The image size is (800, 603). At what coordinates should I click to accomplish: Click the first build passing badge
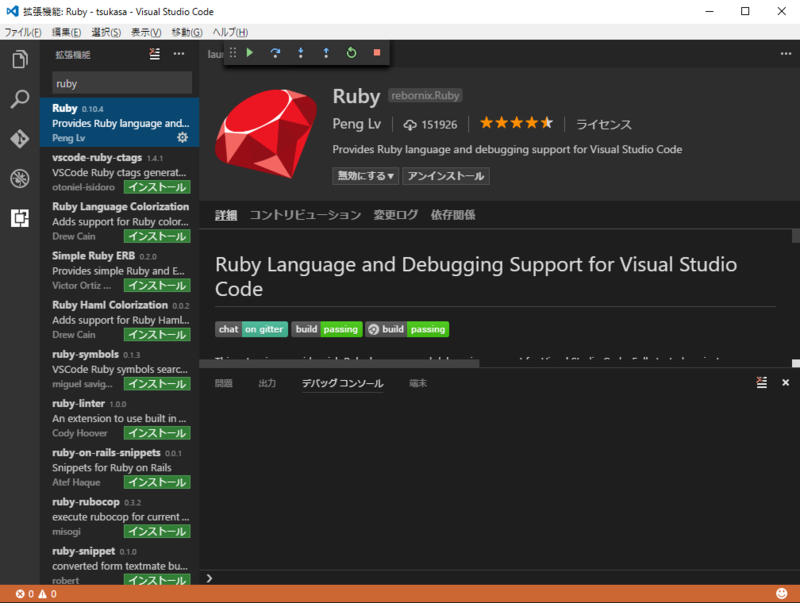327,330
